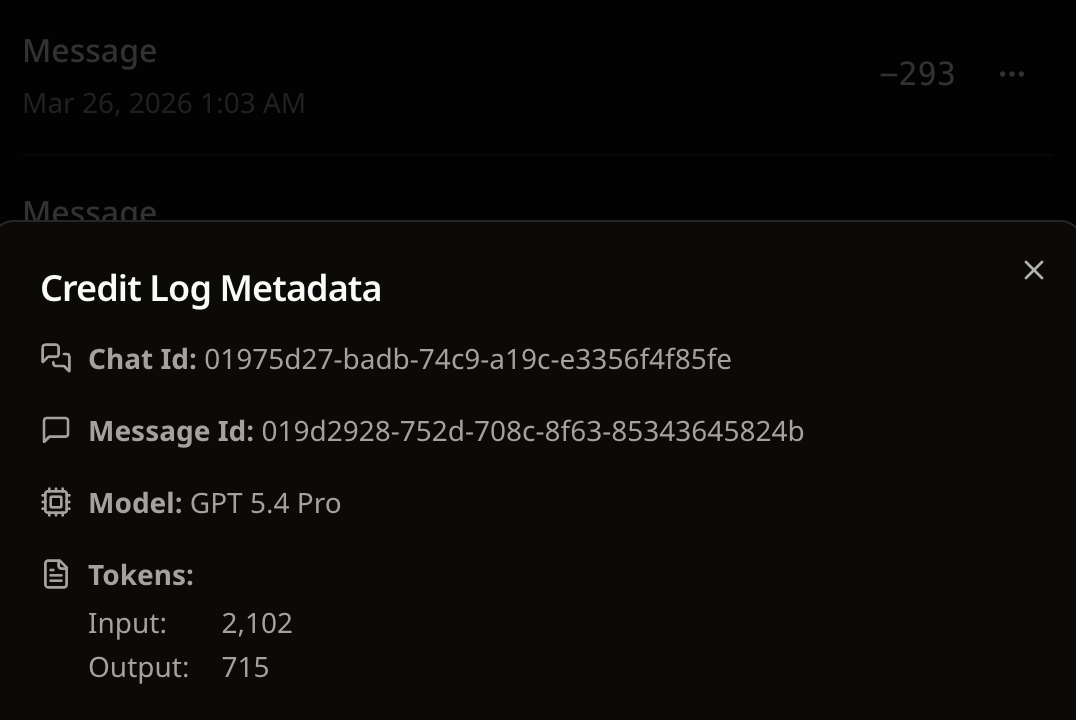Viewport: 1076px width, 720px height.
Task: Open the top Message log entry
Action: [x=90, y=51]
